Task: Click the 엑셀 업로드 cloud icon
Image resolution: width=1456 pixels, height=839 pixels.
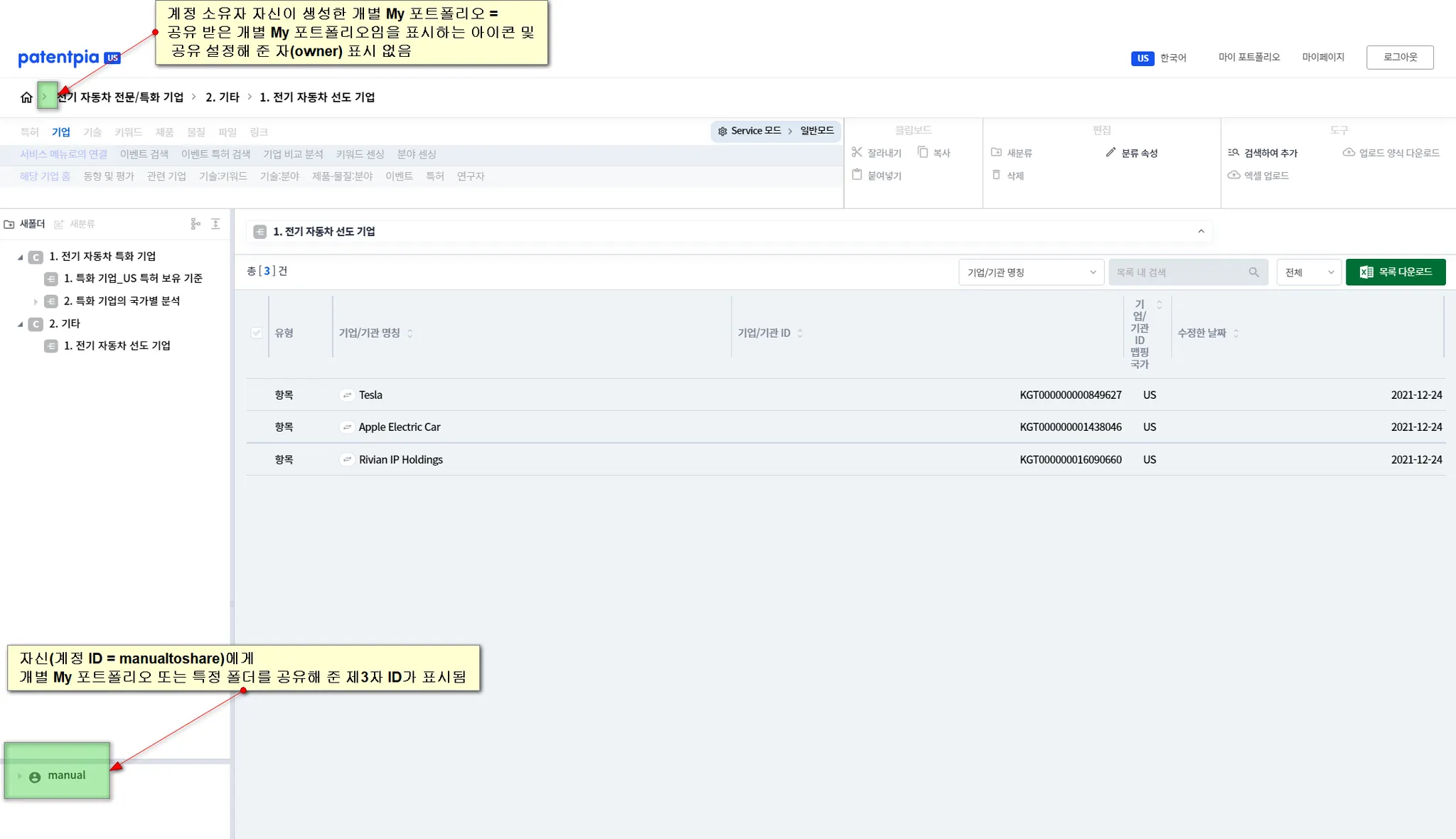Action: 1233,175
